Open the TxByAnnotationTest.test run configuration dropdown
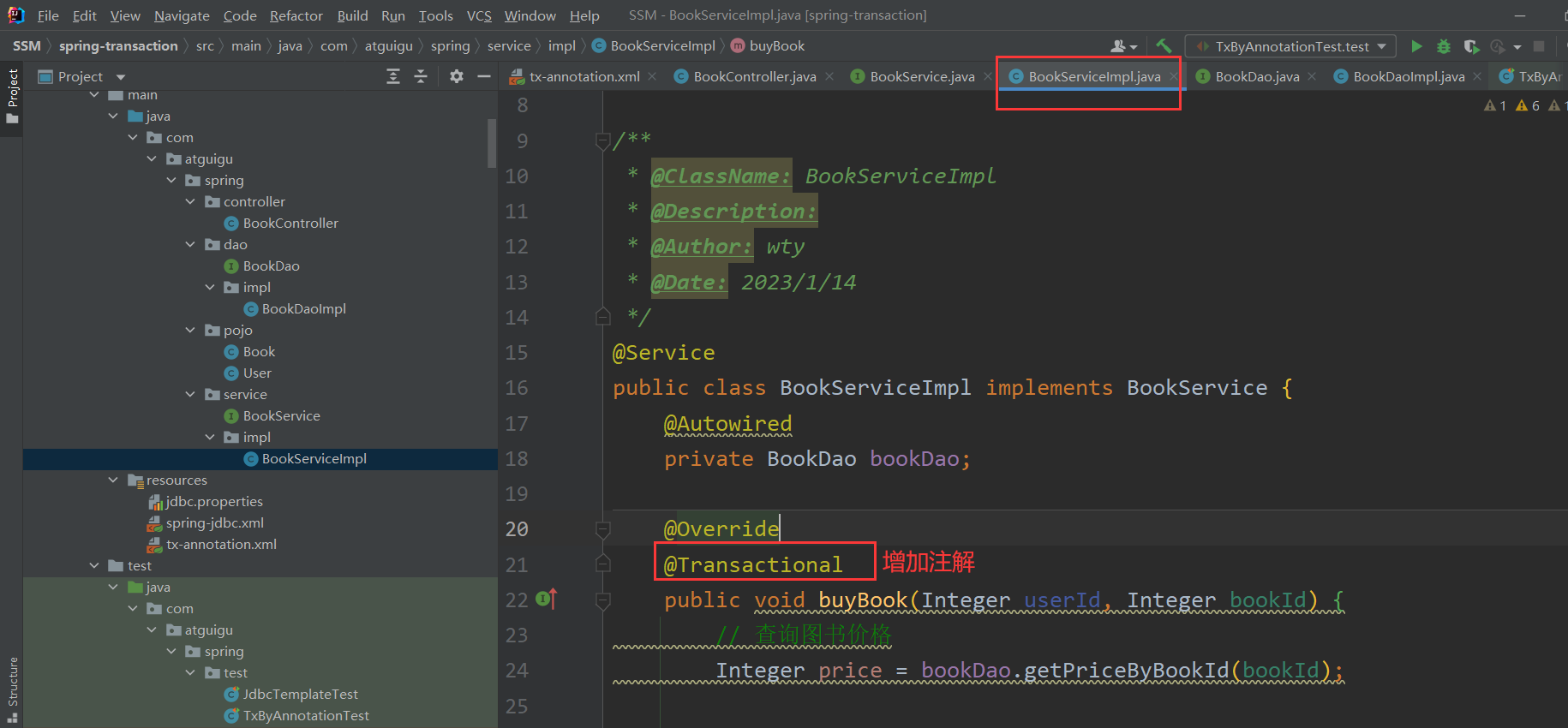Image resolution: width=1568 pixels, height=728 pixels. [1291, 46]
